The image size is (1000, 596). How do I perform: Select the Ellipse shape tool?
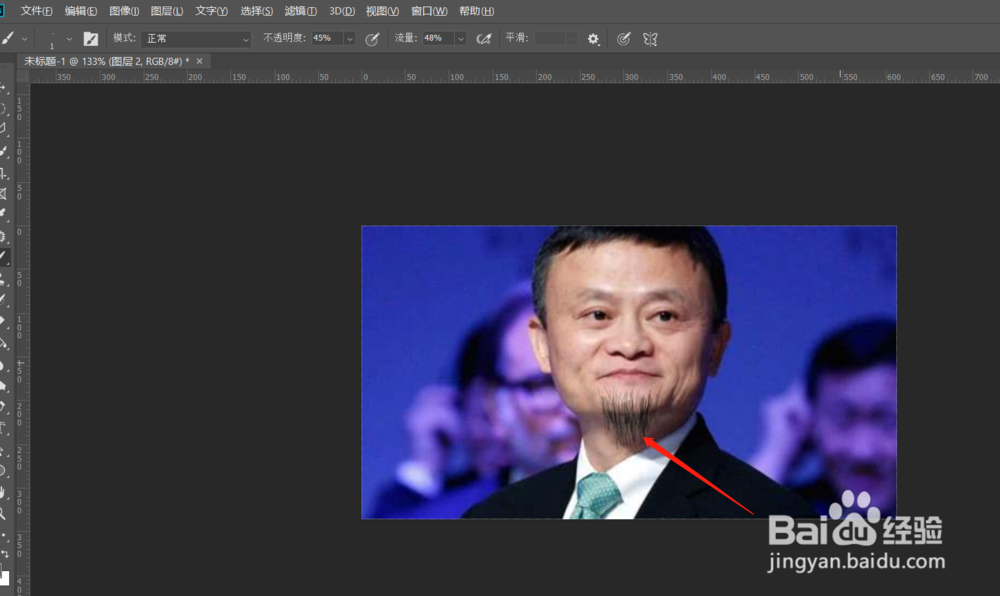(x=3, y=471)
